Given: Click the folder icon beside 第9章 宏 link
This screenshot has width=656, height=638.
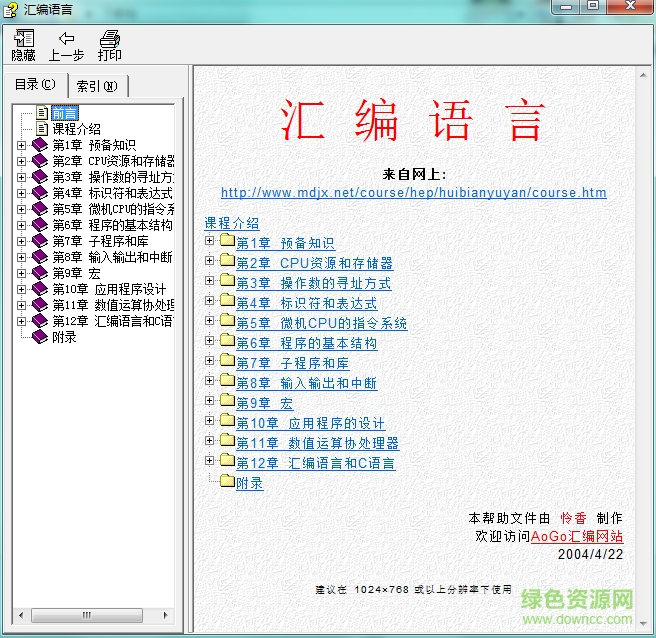Looking at the screenshot, I should pyautogui.click(x=225, y=402).
